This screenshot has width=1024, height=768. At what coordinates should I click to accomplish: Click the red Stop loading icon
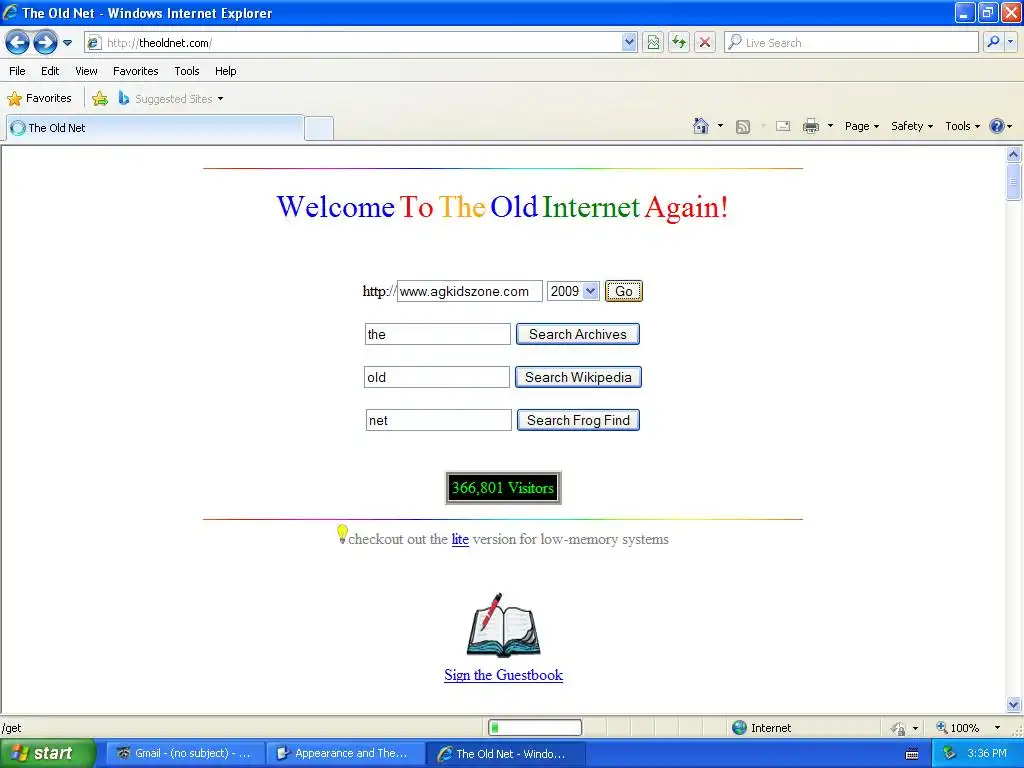(x=705, y=43)
